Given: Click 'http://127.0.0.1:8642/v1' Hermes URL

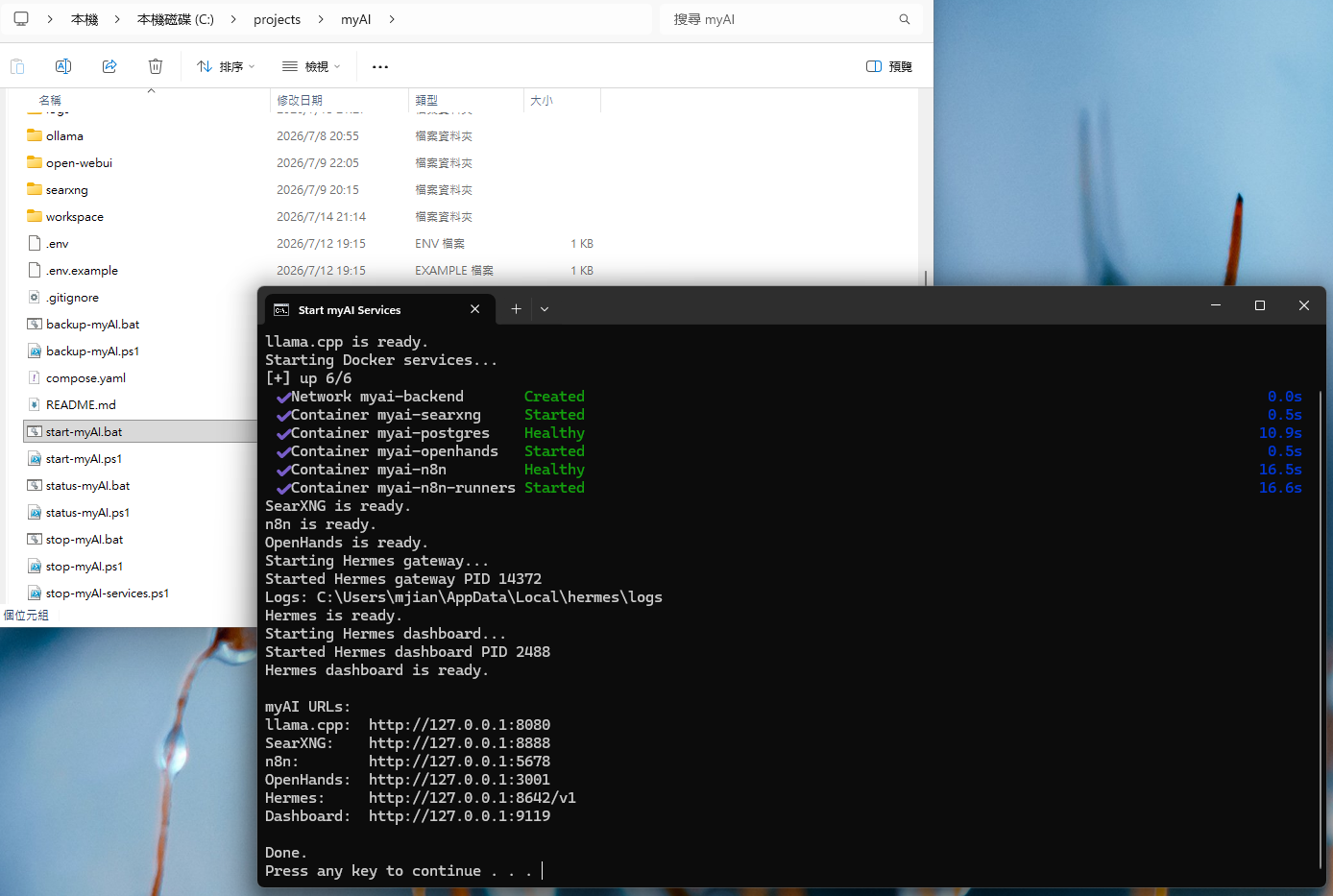Looking at the screenshot, I should [x=473, y=797].
